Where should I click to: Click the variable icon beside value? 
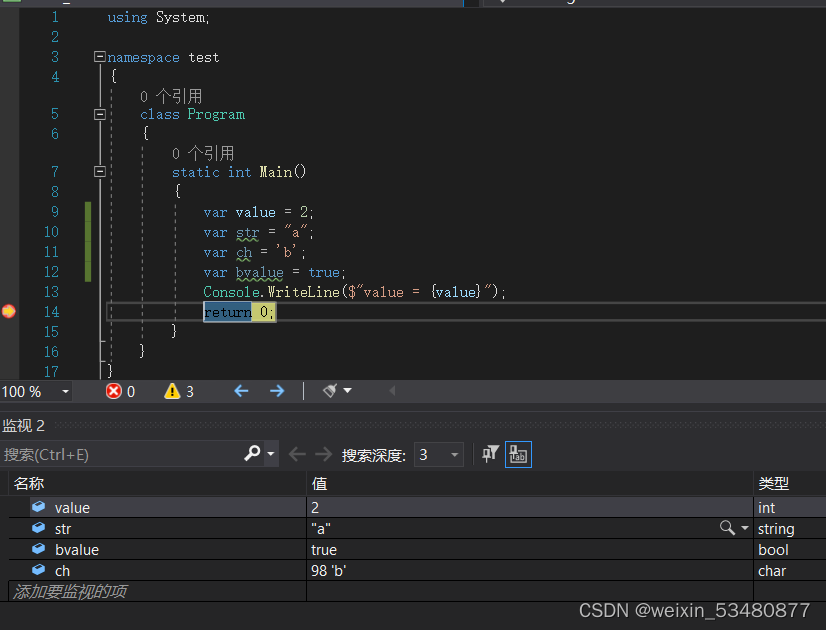pos(38,507)
